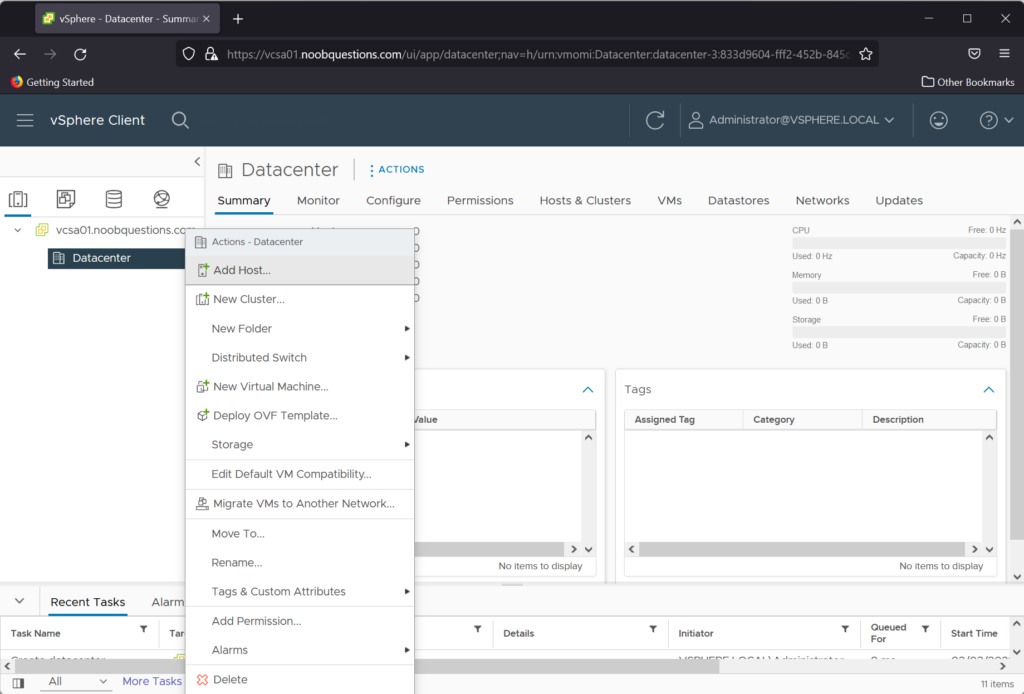Click the vSphere Client search icon
The image size is (1024, 694).
(x=180, y=120)
